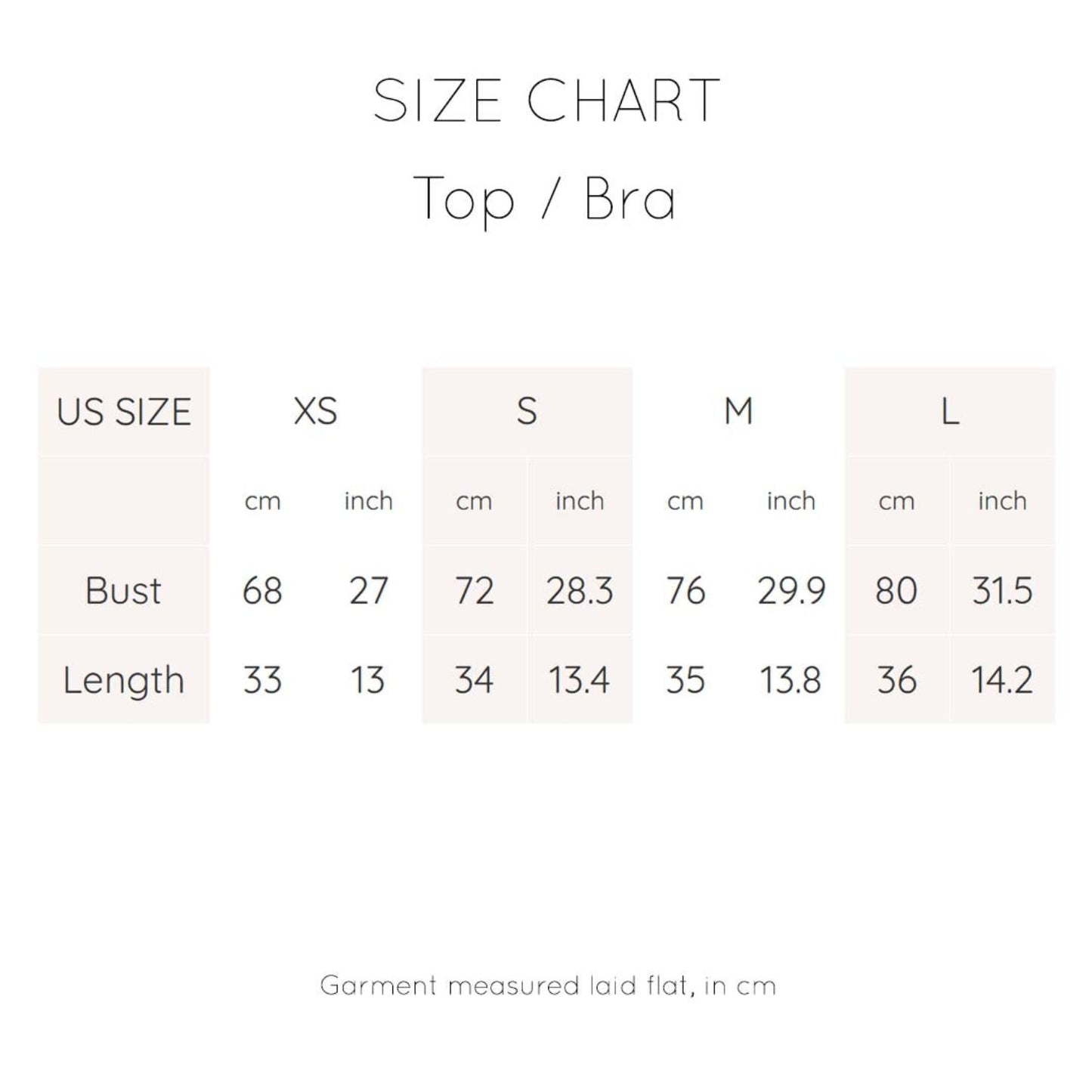Click the SIZE CHART title text

pyautogui.click(x=546, y=100)
